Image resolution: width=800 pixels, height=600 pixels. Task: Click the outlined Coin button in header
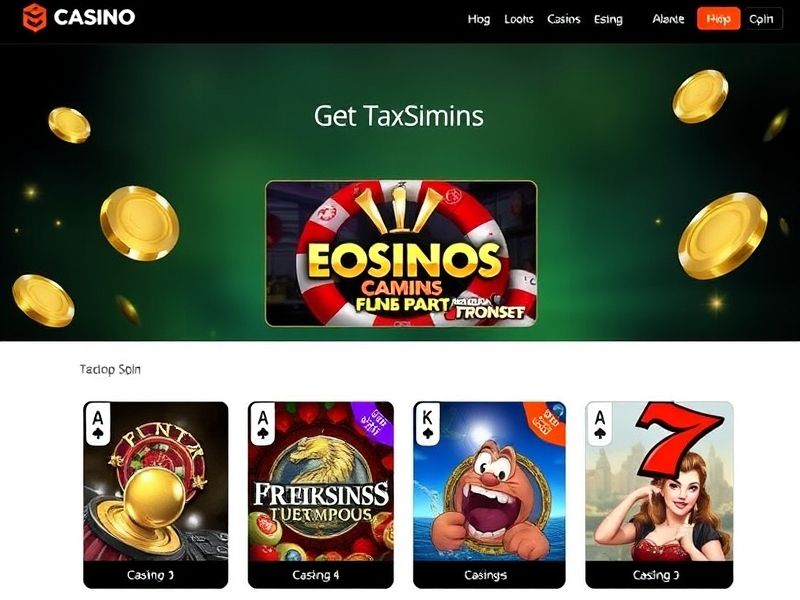coord(761,19)
